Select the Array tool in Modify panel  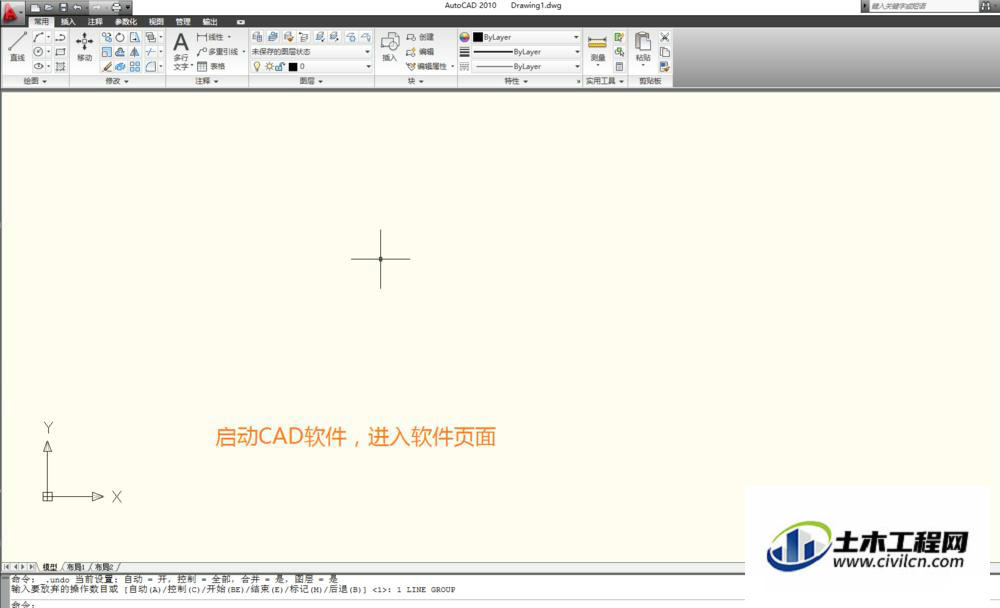click(135, 66)
